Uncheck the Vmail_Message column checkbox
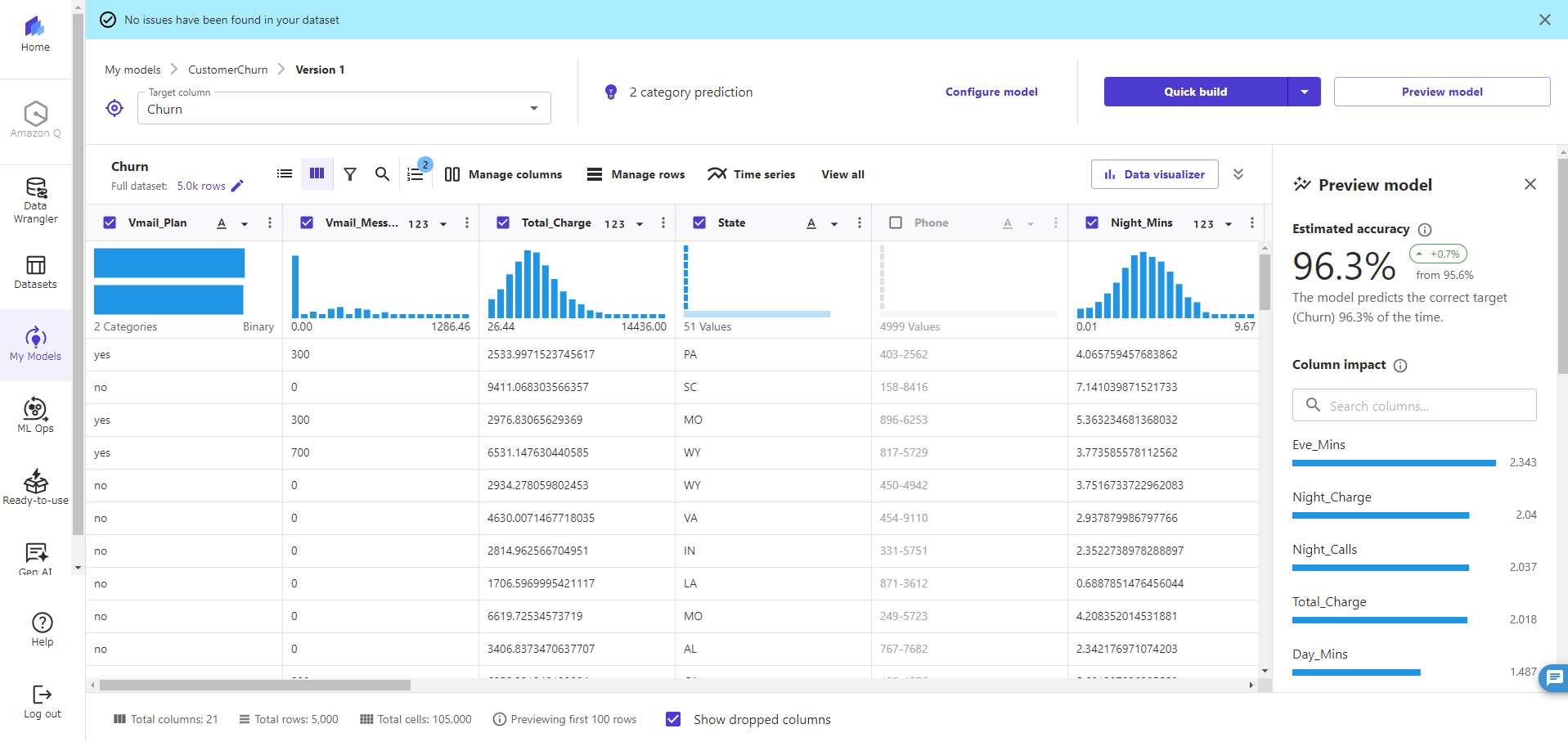The image size is (1568, 742). click(307, 223)
